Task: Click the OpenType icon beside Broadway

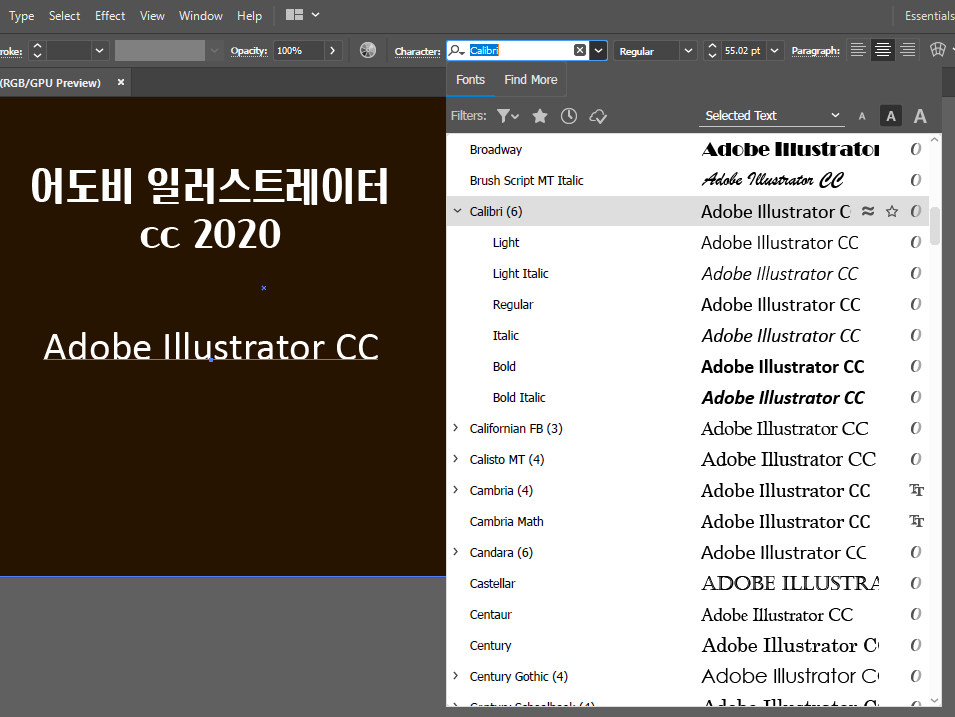Action: coord(915,149)
